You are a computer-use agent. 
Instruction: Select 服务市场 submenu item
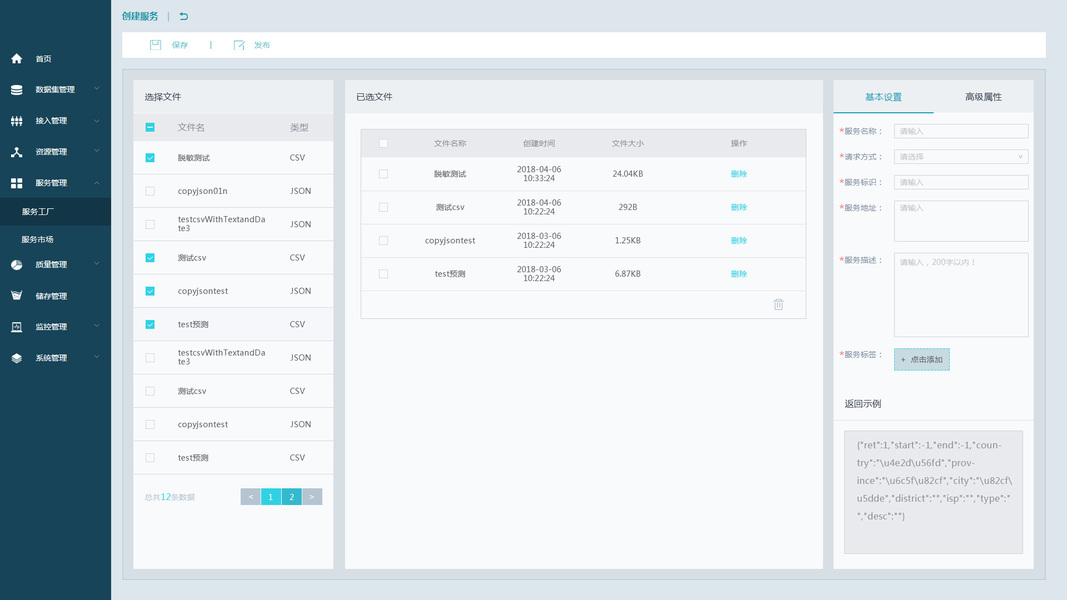click(37, 239)
